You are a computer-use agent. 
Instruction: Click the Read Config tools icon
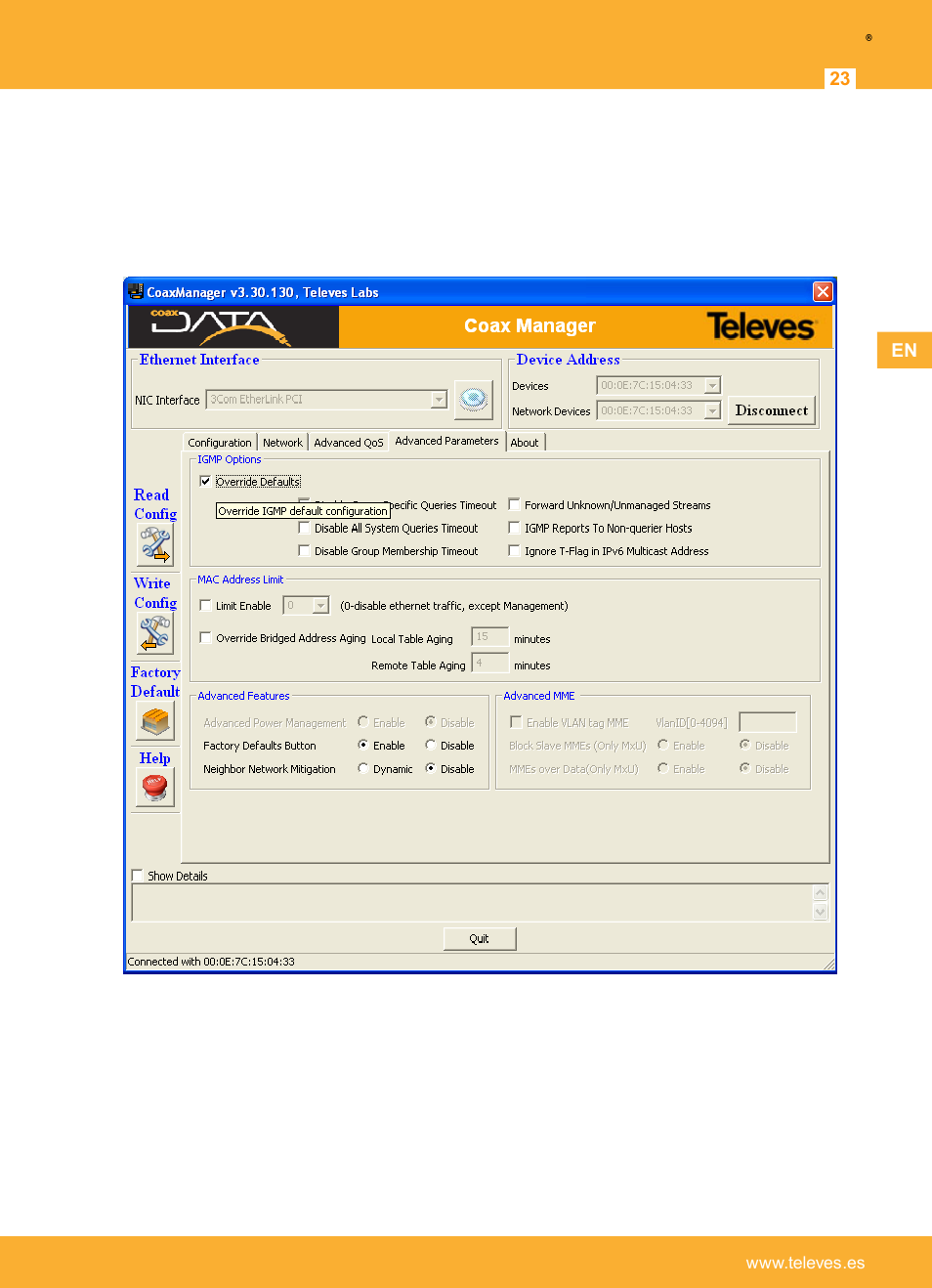155,544
